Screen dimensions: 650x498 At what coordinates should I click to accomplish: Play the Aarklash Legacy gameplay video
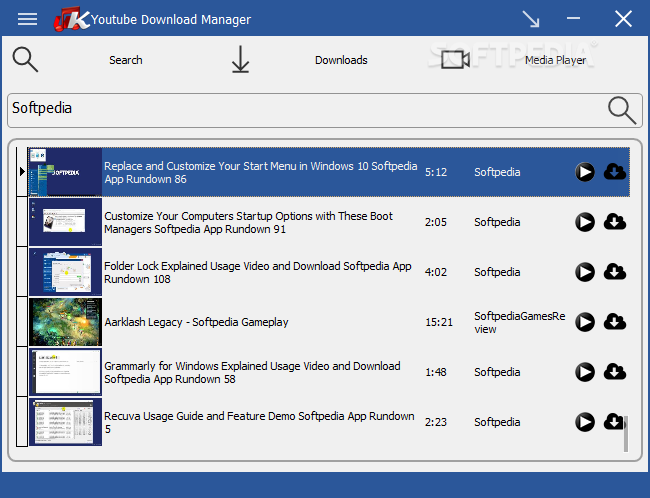[x=585, y=322]
